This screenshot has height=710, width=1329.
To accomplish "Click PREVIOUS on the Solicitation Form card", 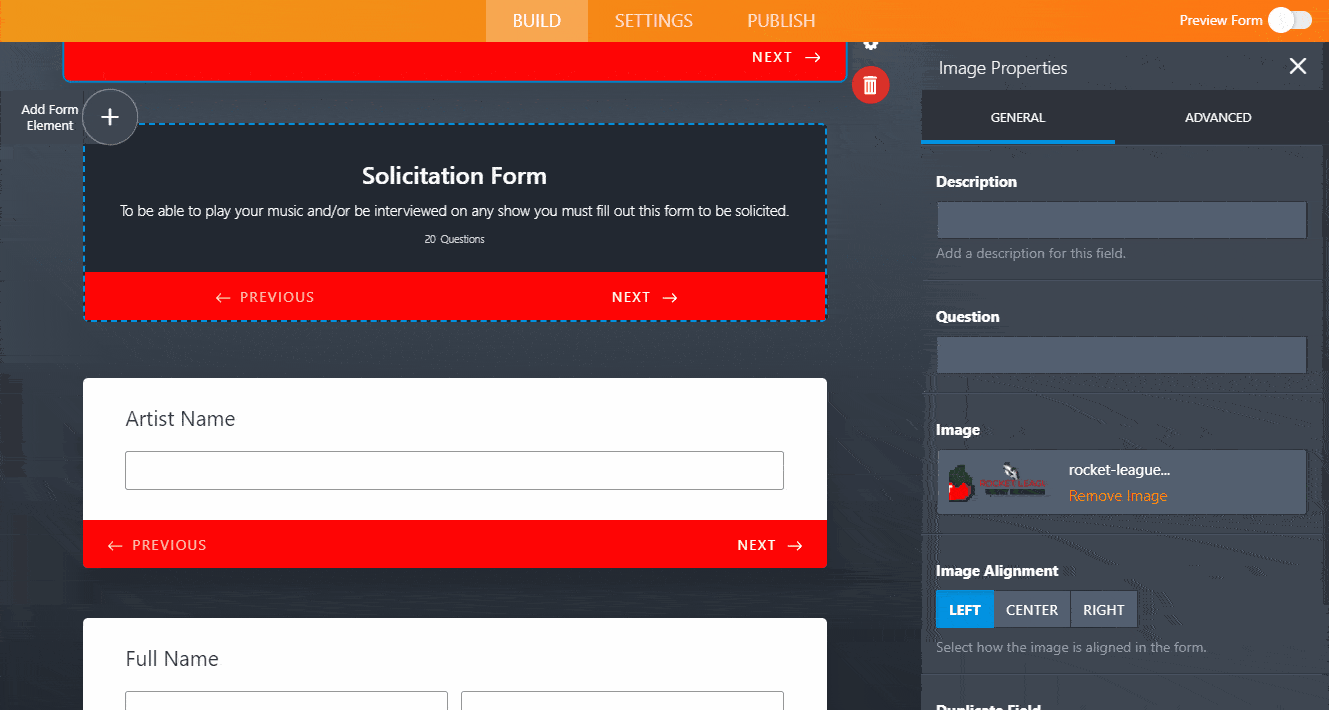I will point(265,297).
